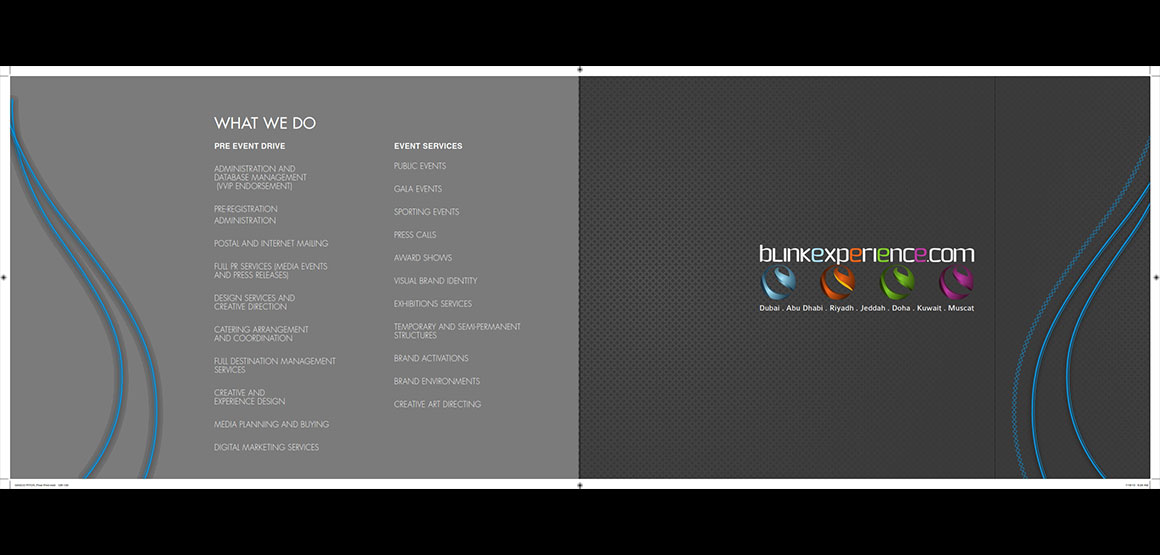1160x555 pixels.
Task: Click the POSTAL AND INTERNET MAILING entry
Action: click(x=271, y=243)
